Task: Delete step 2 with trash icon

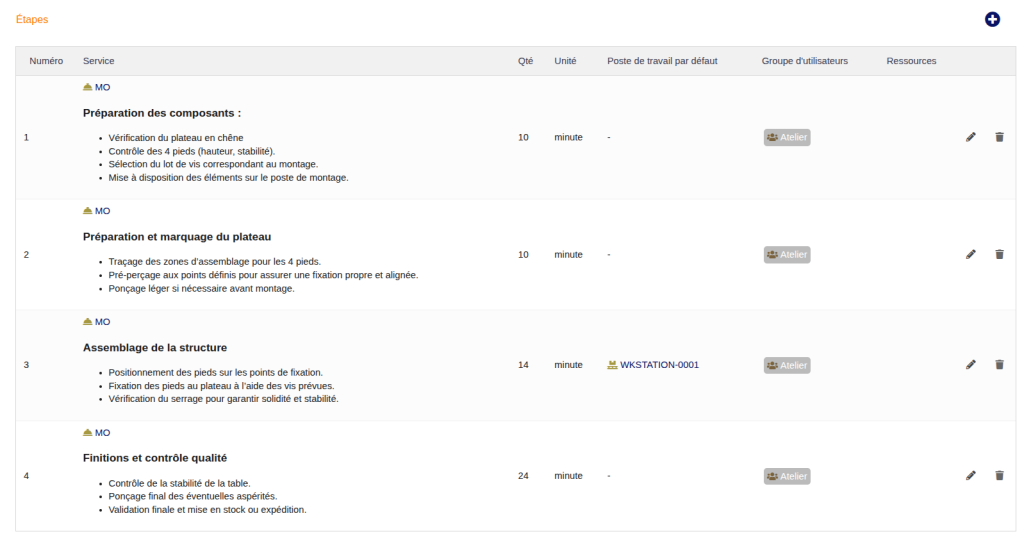Action: pos(999,254)
